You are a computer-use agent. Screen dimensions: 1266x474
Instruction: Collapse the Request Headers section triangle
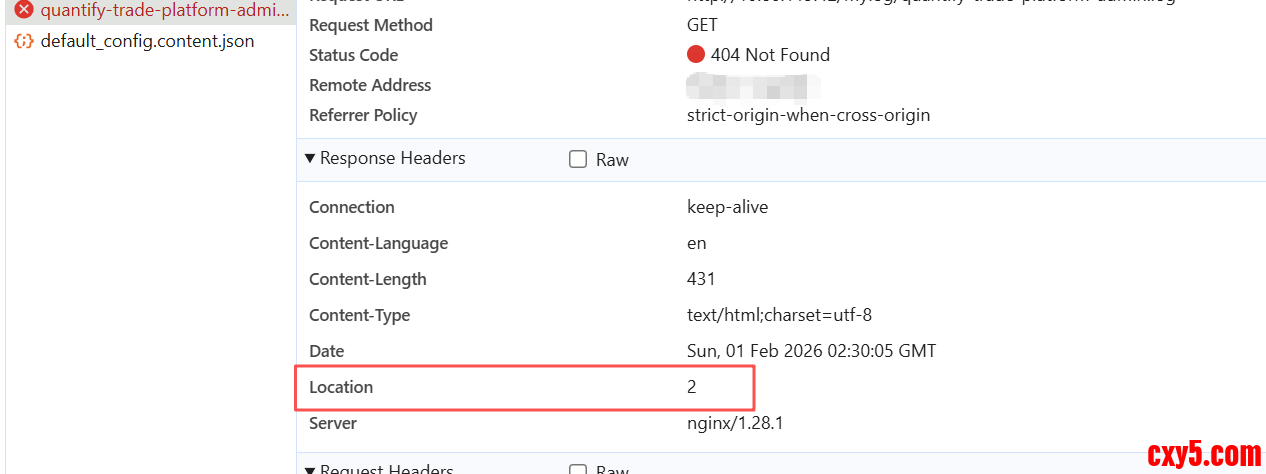coord(311,469)
